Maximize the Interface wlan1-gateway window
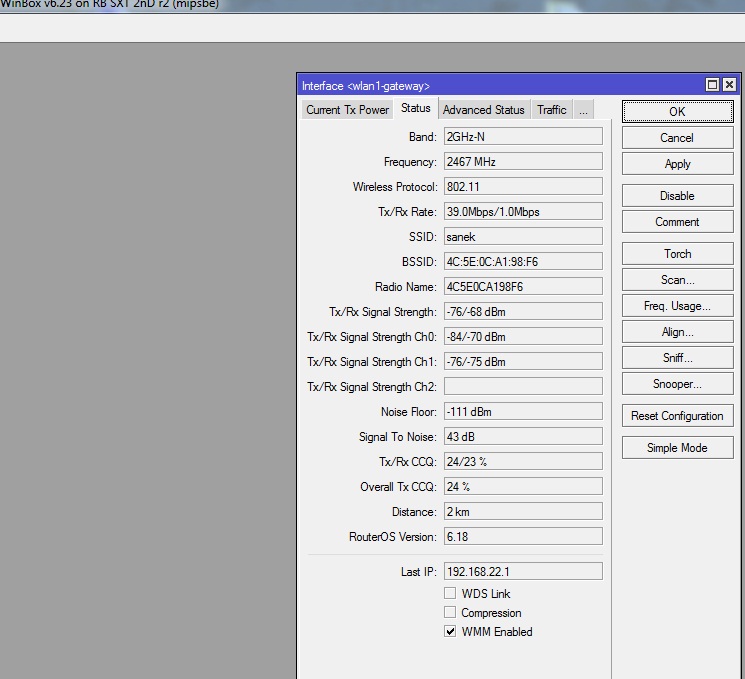The height and width of the screenshot is (679, 745). 712,85
